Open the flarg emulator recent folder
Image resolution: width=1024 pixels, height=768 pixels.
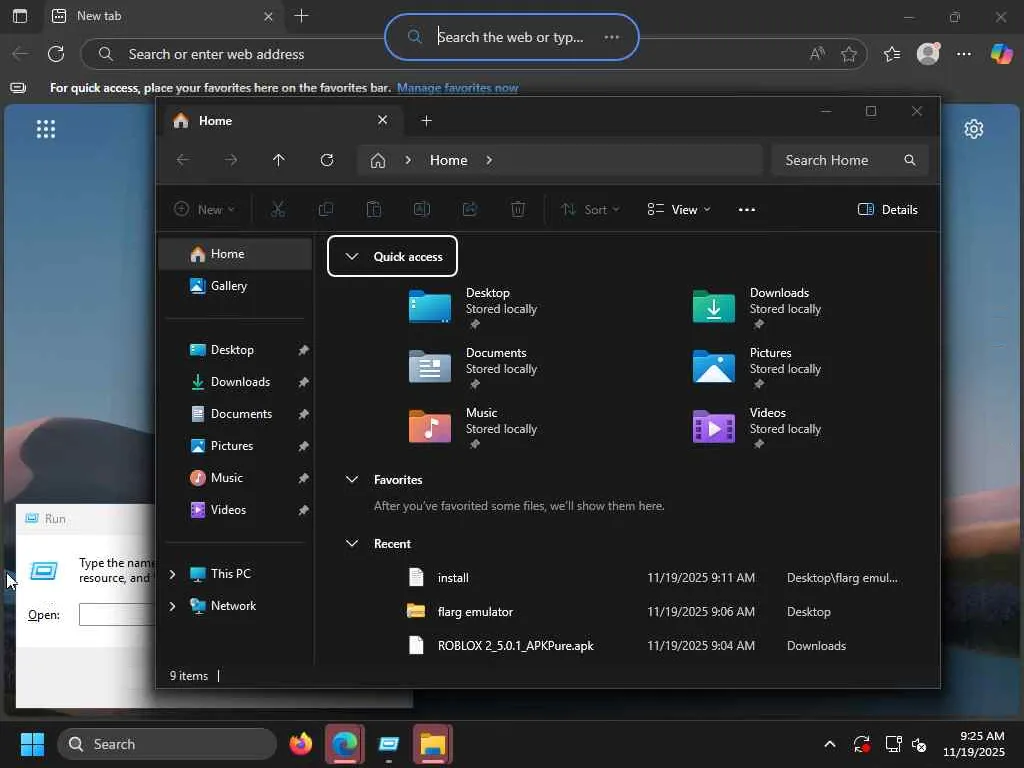[475, 612]
